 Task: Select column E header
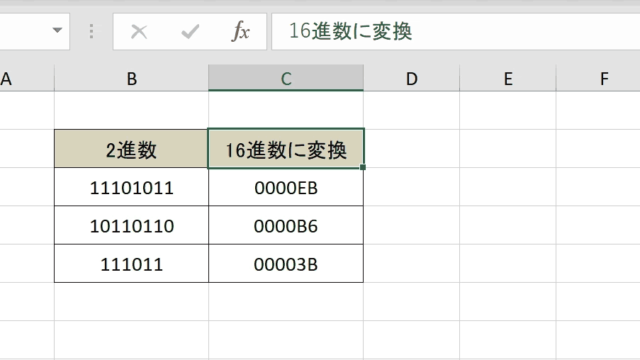508,78
